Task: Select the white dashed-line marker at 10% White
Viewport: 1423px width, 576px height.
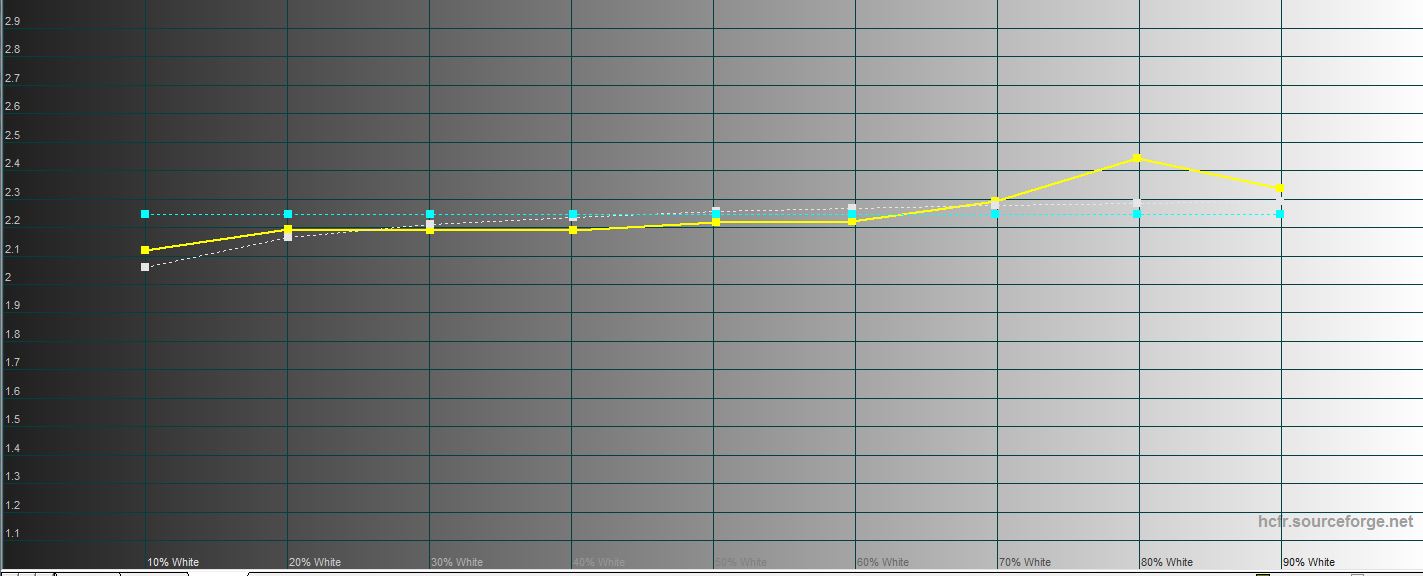Action: click(145, 267)
